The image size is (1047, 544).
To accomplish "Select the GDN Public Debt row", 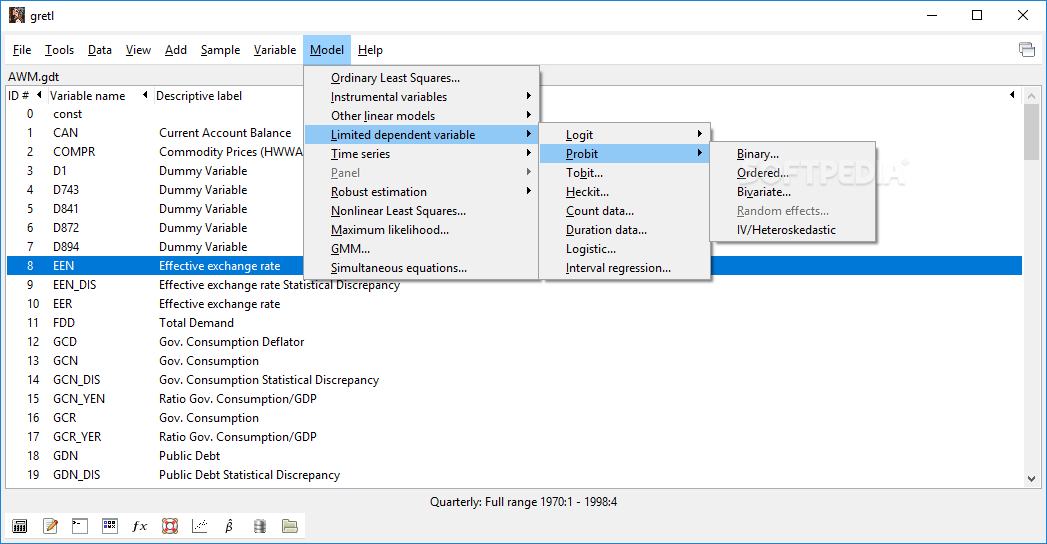I will (x=514, y=455).
